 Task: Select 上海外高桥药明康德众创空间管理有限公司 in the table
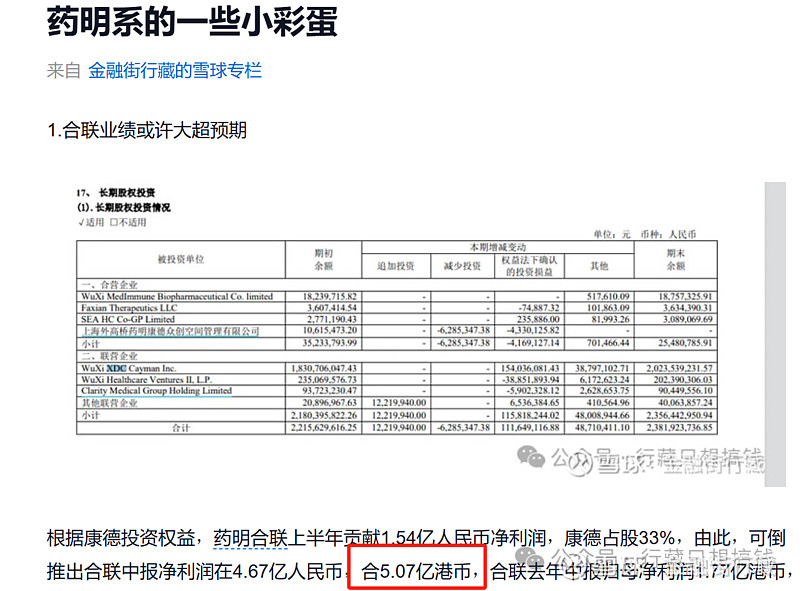point(170,331)
